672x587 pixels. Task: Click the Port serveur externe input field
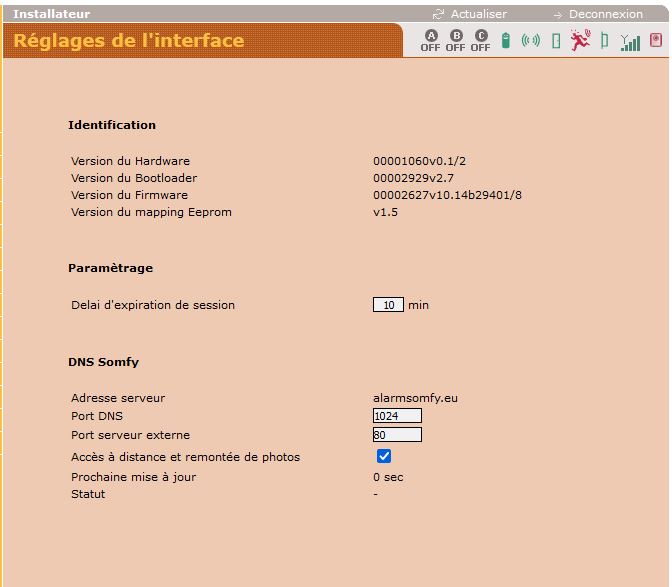pos(397,435)
